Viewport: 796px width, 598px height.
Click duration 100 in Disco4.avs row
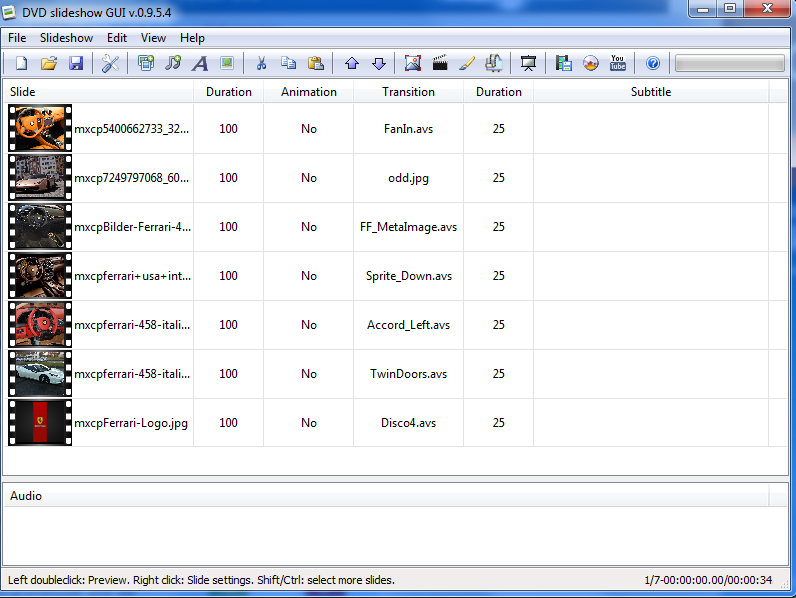click(228, 423)
